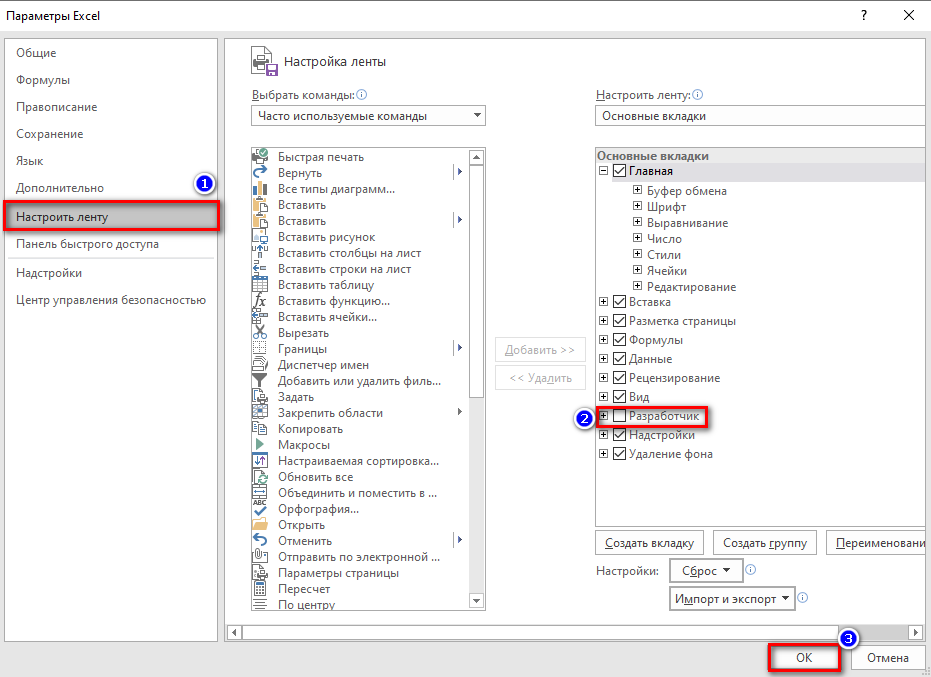Click the New Tab button
Viewport: 931px width, 677px height.
(650, 543)
